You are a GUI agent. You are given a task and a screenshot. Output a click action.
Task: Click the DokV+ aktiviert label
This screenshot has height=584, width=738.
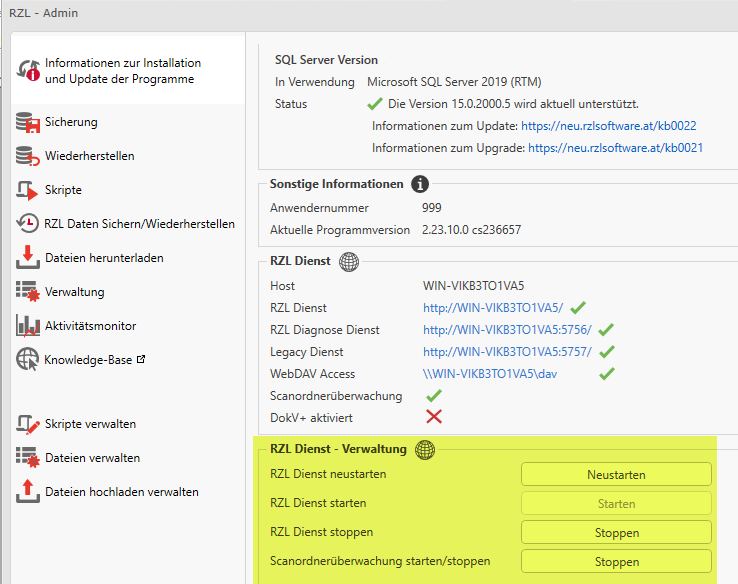pos(311,418)
